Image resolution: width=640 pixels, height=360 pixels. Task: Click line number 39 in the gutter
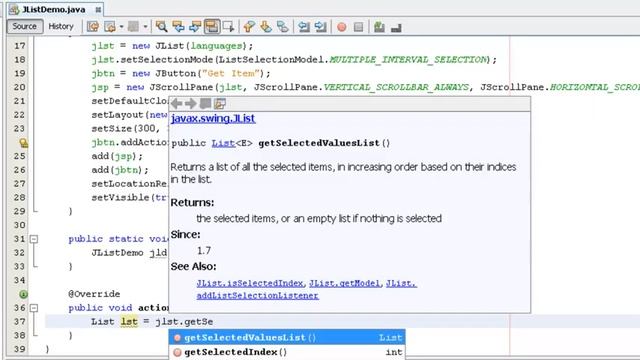[20, 349]
